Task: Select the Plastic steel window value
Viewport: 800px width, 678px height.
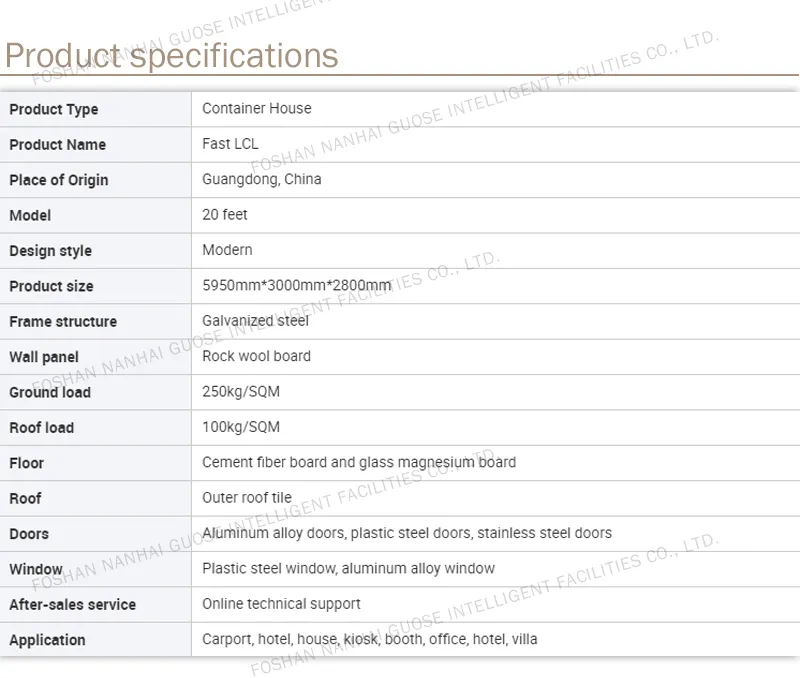Action: [x=348, y=568]
